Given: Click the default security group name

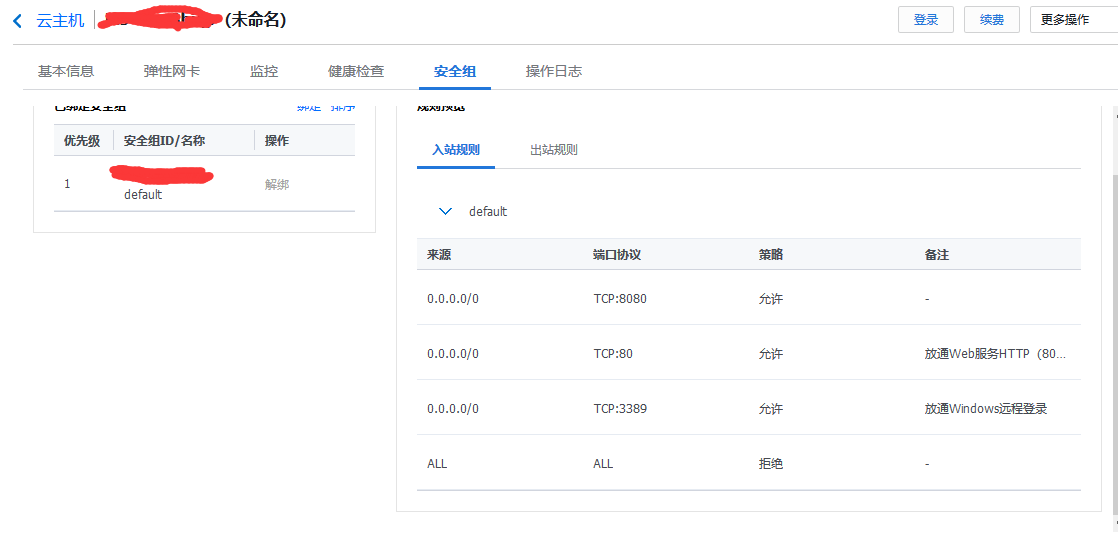Looking at the screenshot, I should tap(143, 195).
